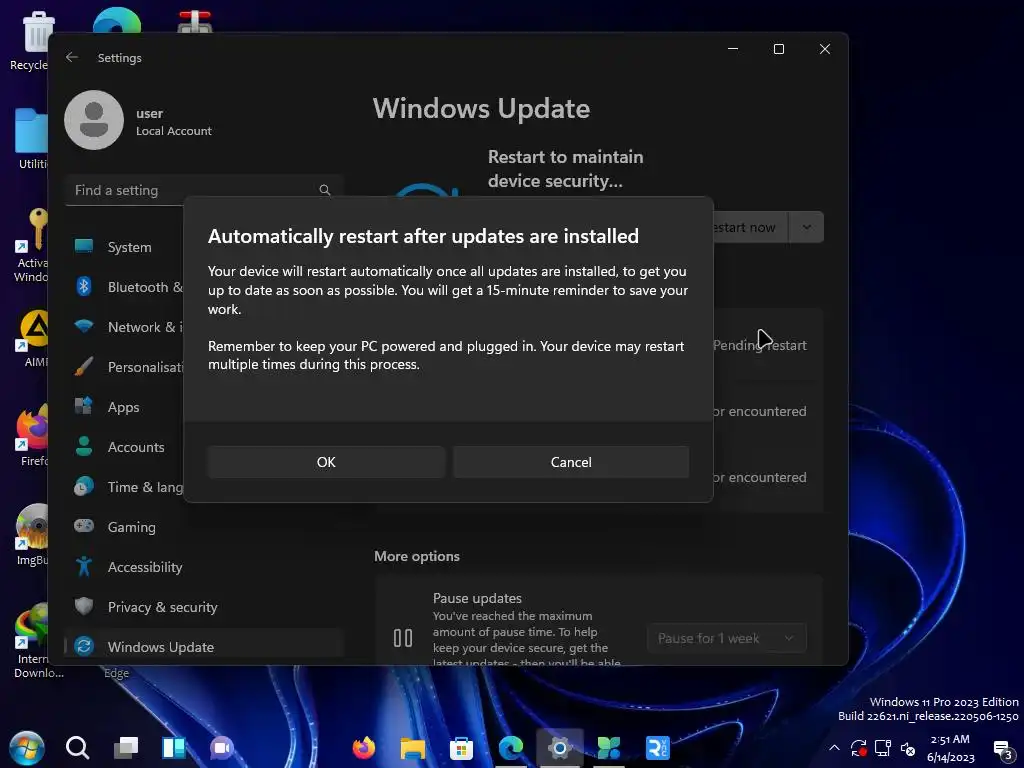
Task: Open the Utilities folder on the desktop
Action: point(31,138)
